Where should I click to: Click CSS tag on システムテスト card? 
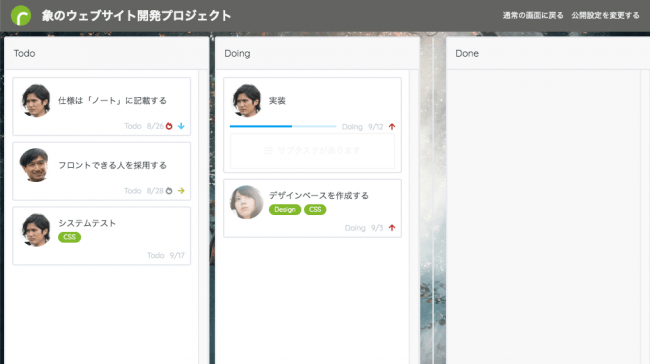click(x=70, y=237)
